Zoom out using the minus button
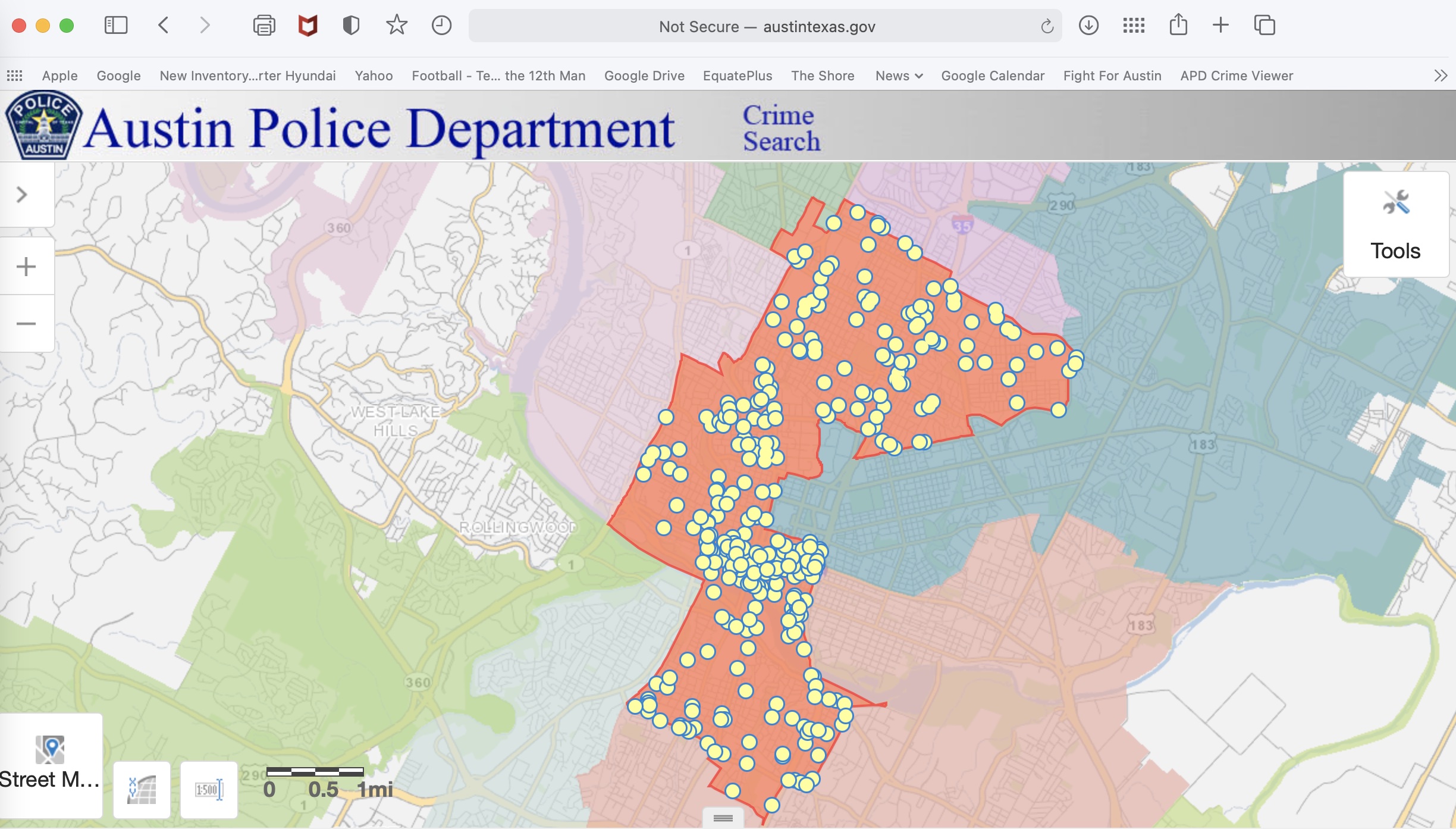The image size is (1456, 829). pos(26,323)
